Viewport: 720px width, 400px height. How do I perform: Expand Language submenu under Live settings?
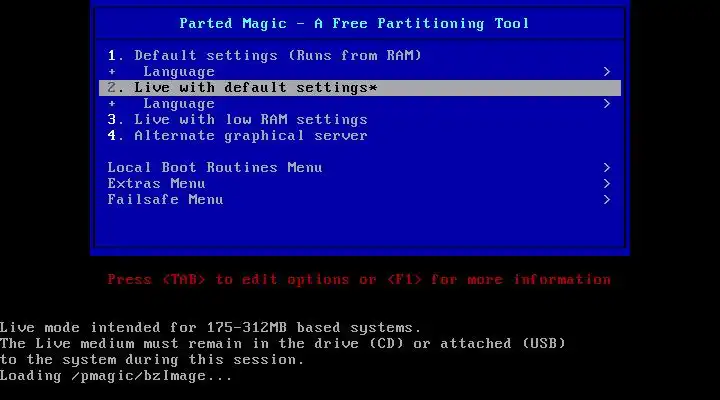click(x=360, y=104)
